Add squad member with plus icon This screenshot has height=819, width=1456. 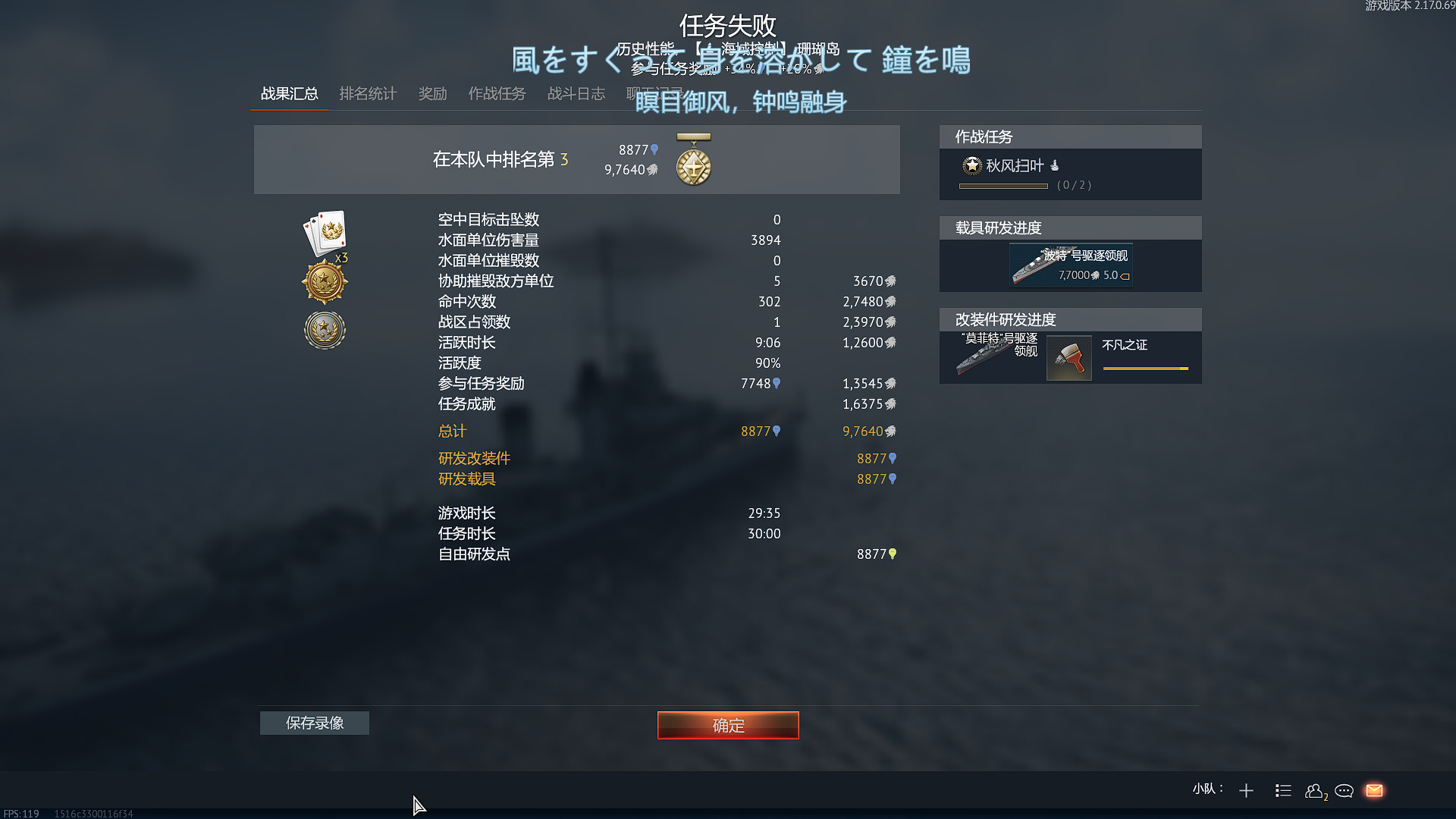point(1246,791)
